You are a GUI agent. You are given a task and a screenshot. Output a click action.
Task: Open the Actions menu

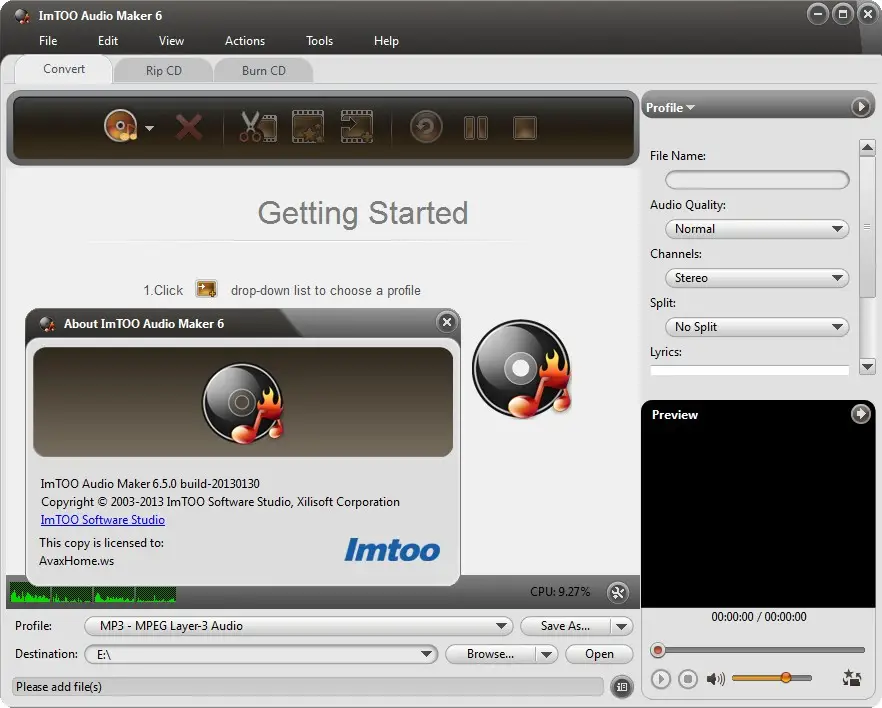pyautogui.click(x=245, y=40)
